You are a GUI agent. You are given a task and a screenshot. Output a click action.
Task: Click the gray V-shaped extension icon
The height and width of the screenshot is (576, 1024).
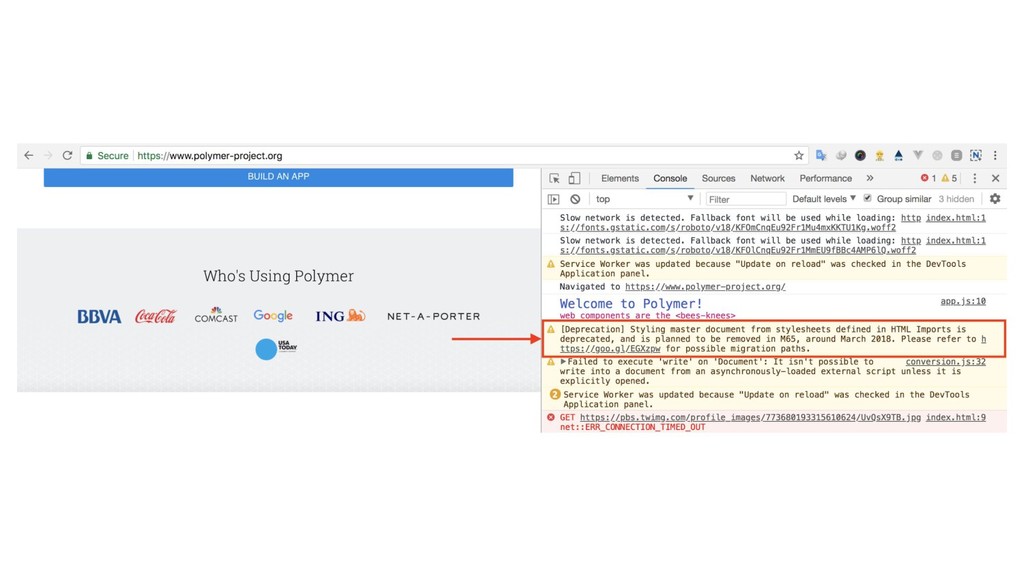point(918,155)
